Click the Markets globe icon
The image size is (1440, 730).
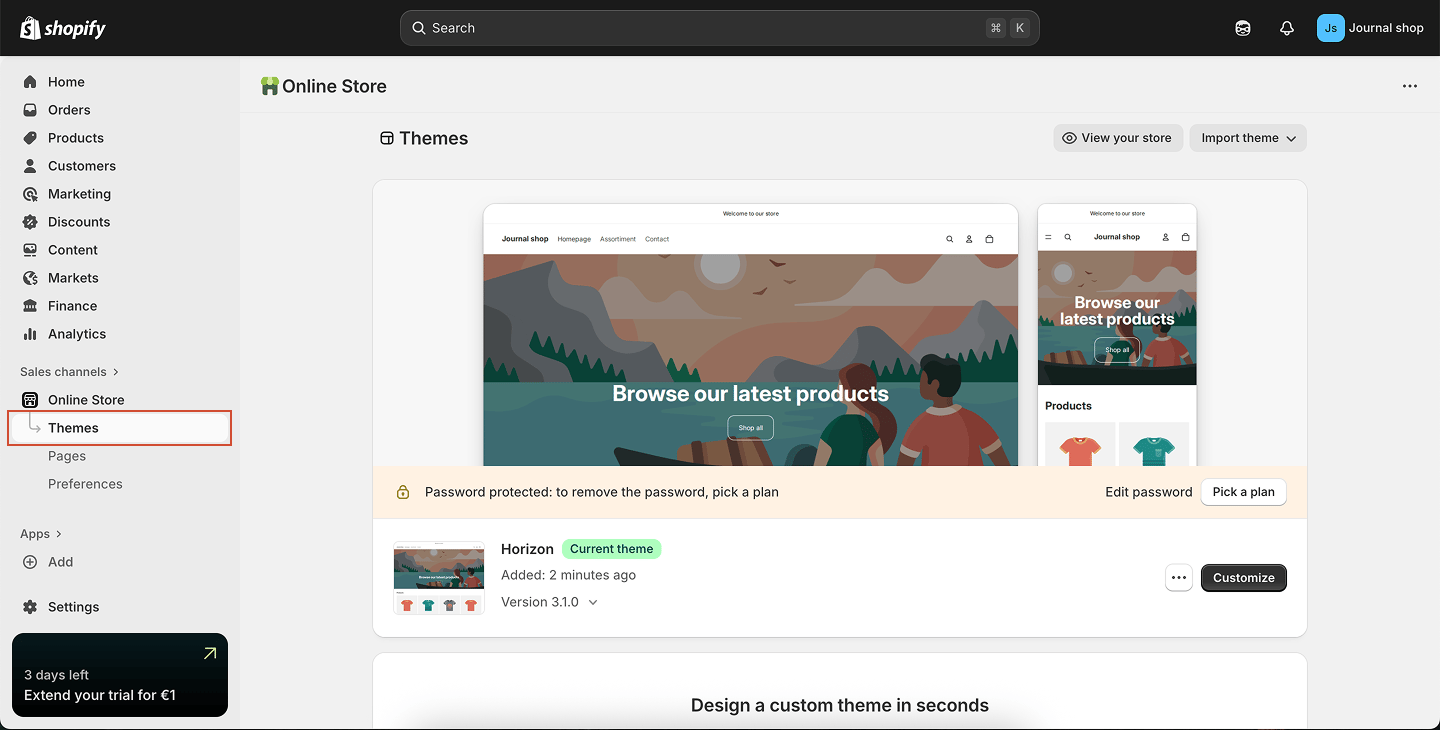tap(30, 278)
